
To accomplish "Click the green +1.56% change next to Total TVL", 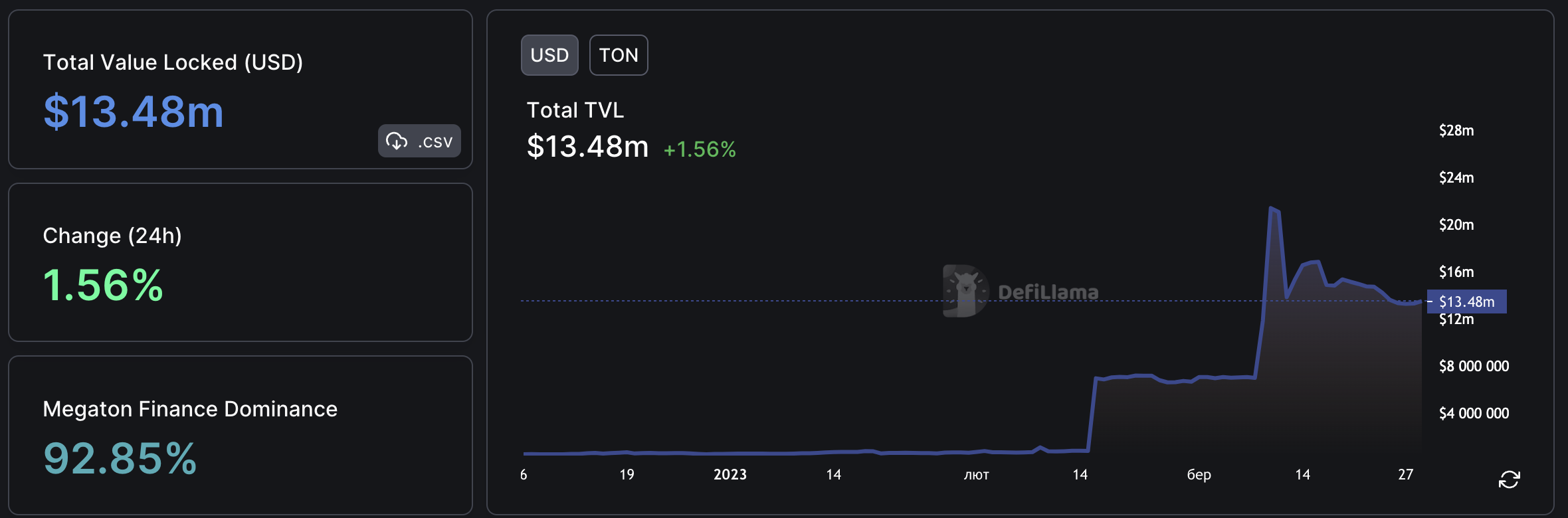I will click(700, 149).
